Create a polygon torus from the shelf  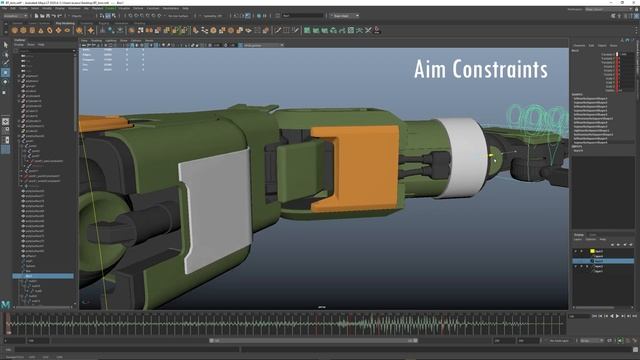pos(50,30)
